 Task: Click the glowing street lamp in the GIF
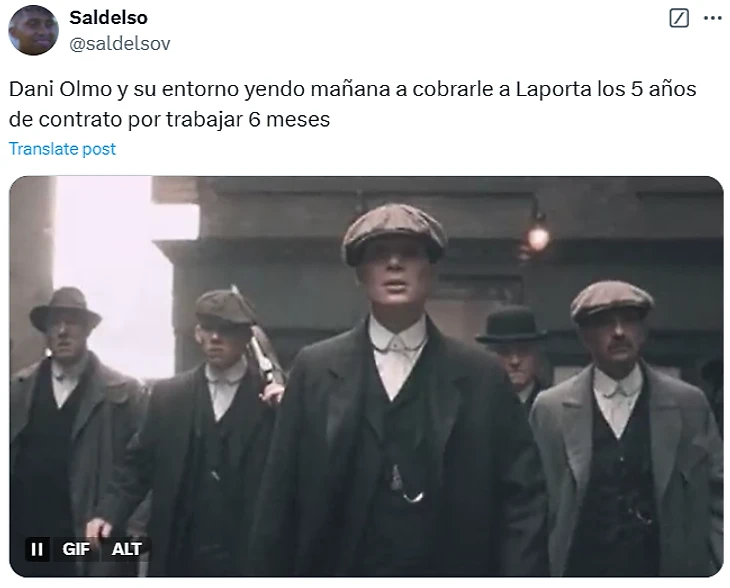pos(539,237)
